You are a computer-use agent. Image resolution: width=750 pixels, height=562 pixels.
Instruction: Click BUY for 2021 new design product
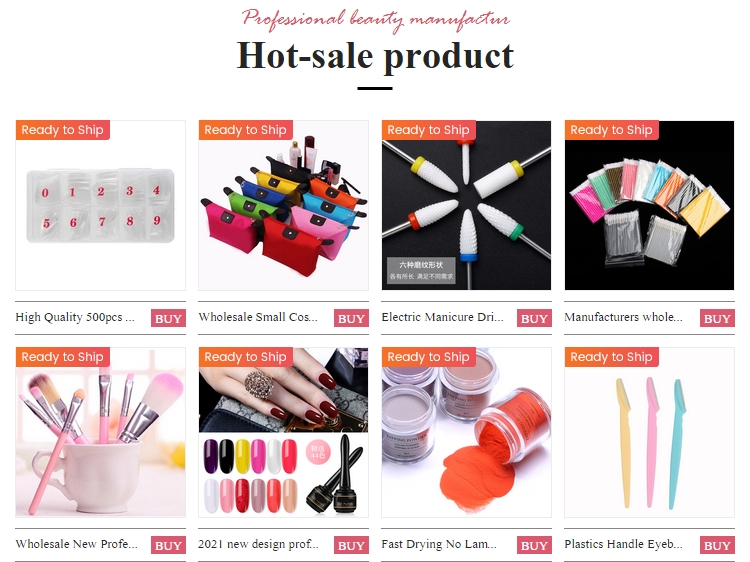tap(351, 545)
